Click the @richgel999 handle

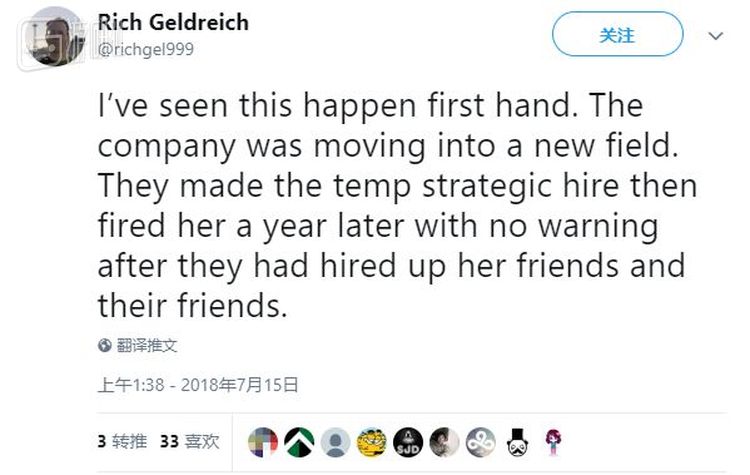coord(146,47)
